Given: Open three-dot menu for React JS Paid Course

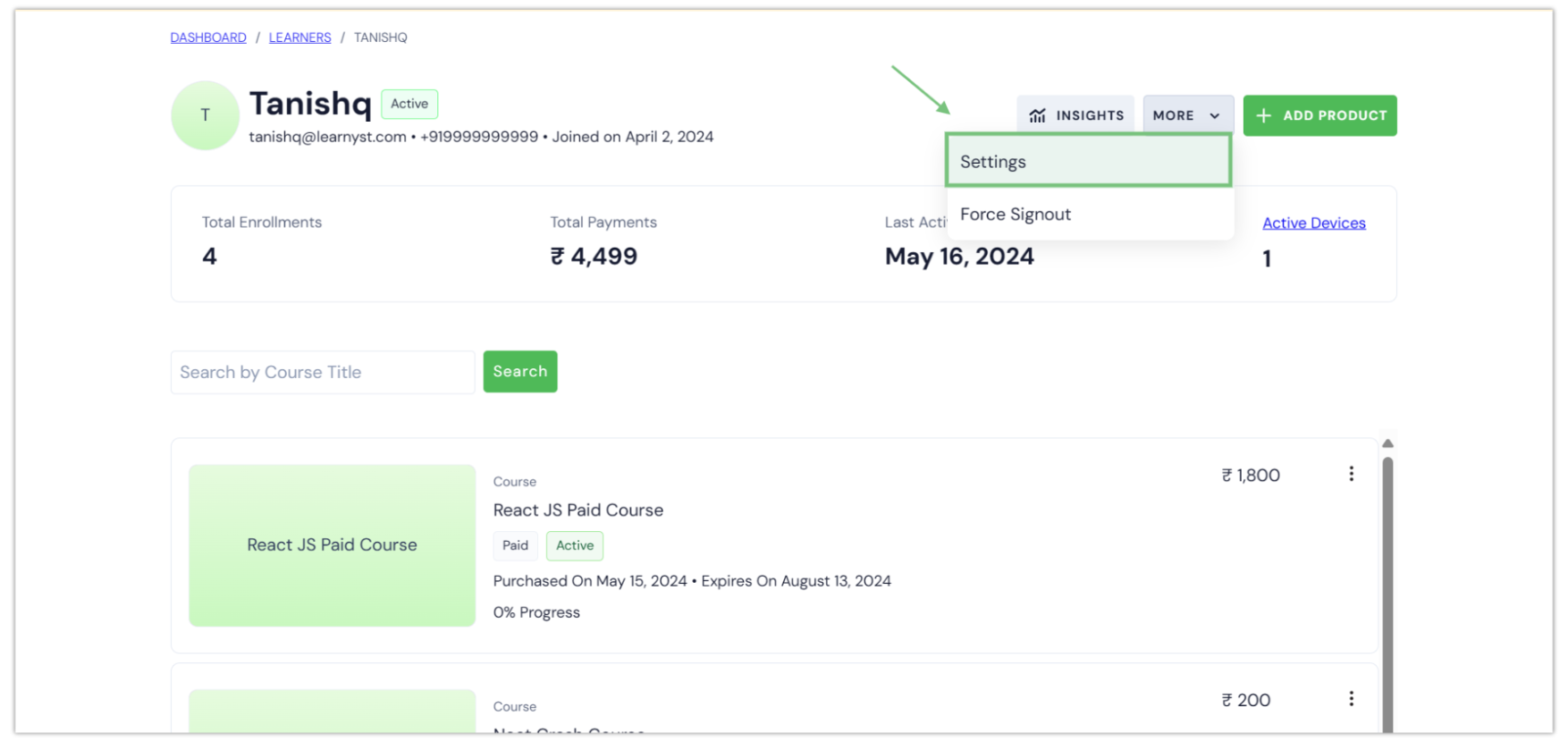Looking at the screenshot, I should point(1351,474).
